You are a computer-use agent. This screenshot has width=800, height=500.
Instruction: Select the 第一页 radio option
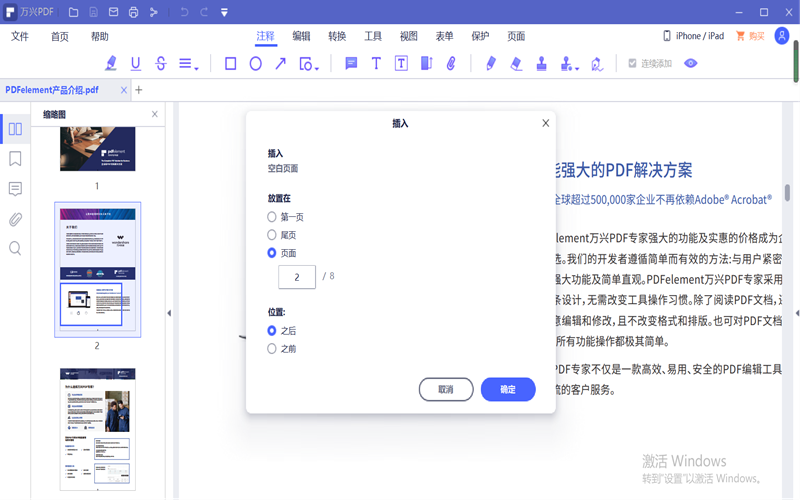pyautogui.click(x=272, y=217)
